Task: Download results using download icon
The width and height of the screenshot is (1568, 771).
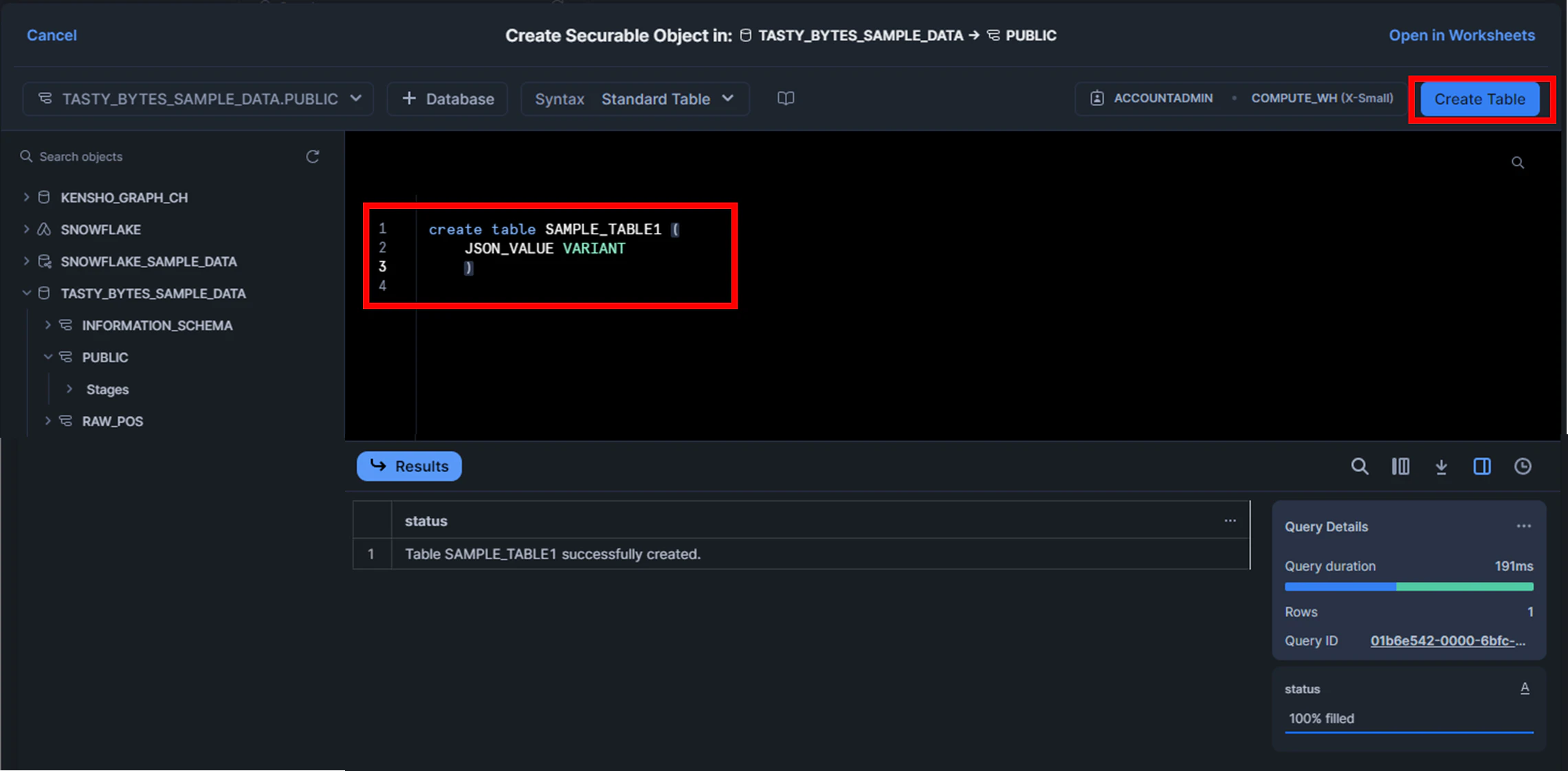Action: [1441, 467]
